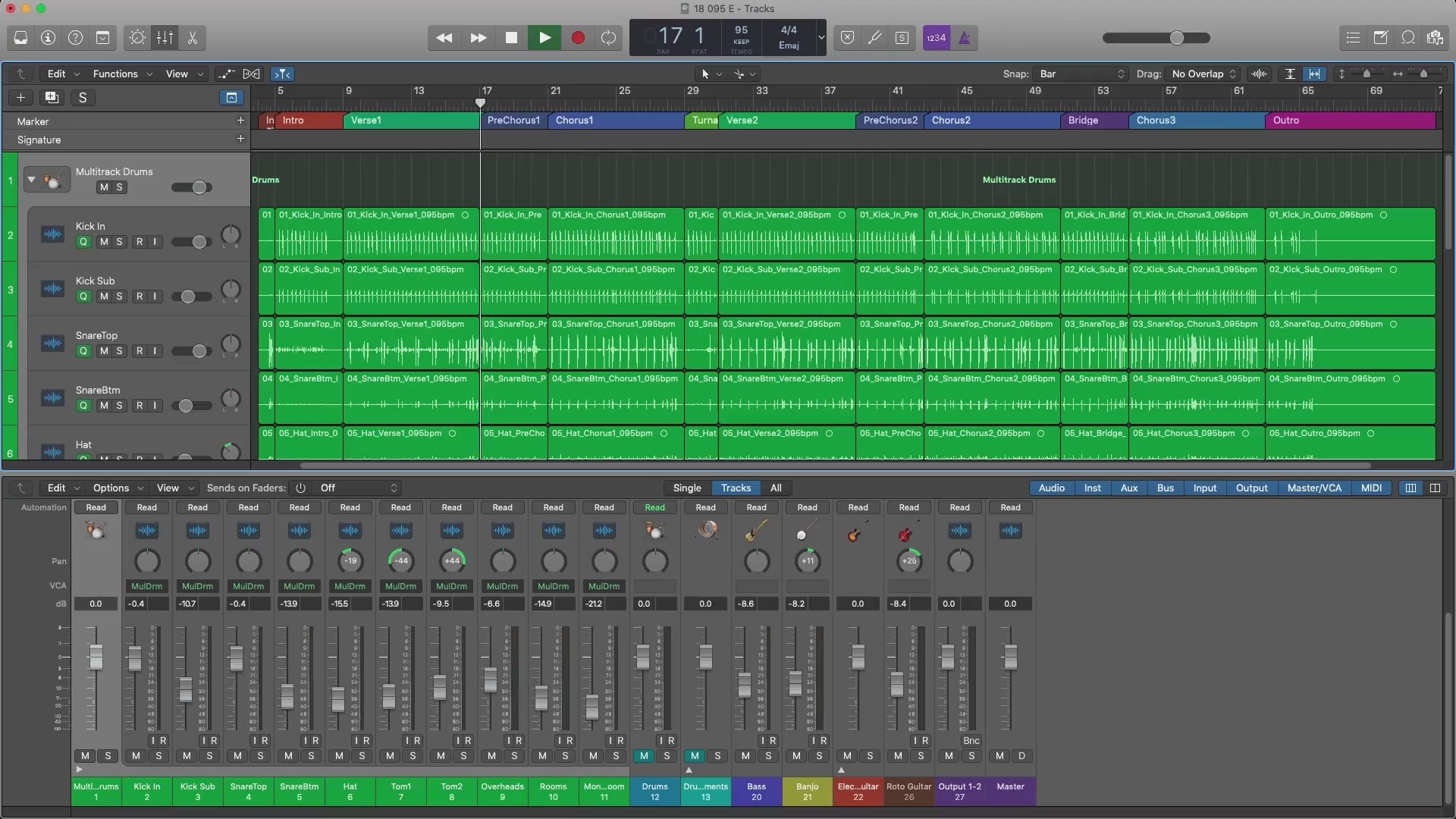1456x819 pixels.
Task: Open the Loop Browser icon
Action: coord(1407,37)
